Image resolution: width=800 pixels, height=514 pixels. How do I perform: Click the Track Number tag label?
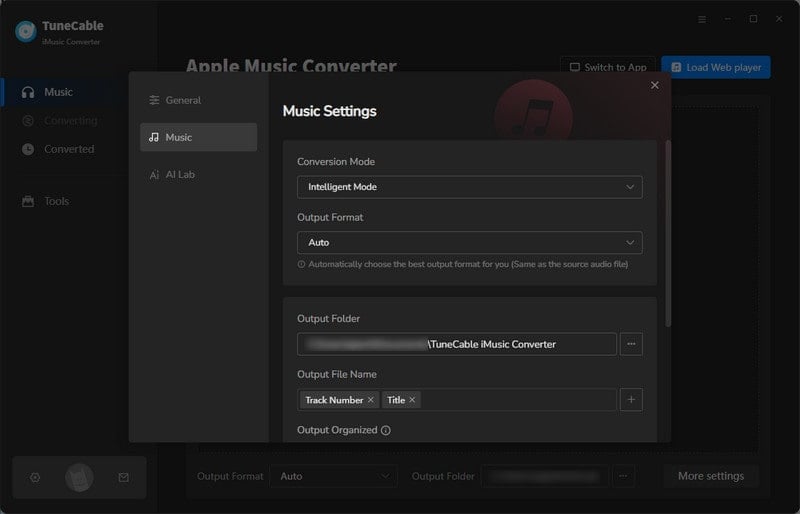tap(334, 401)
